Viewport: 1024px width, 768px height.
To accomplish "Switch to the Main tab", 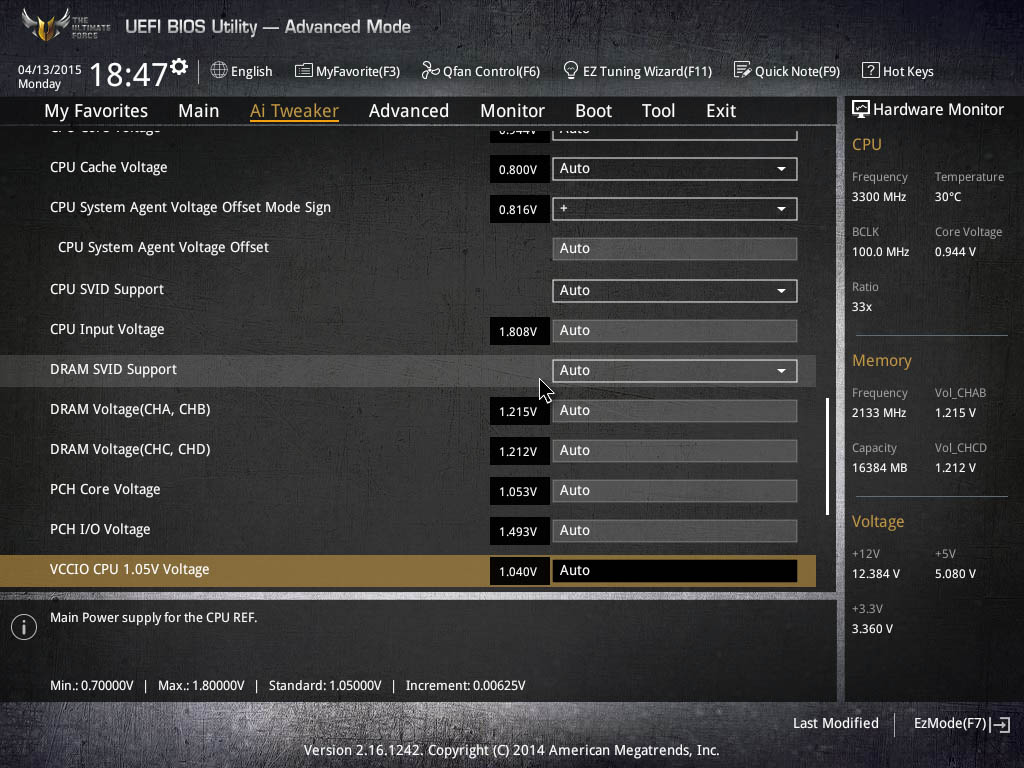I will click(199, 111).
